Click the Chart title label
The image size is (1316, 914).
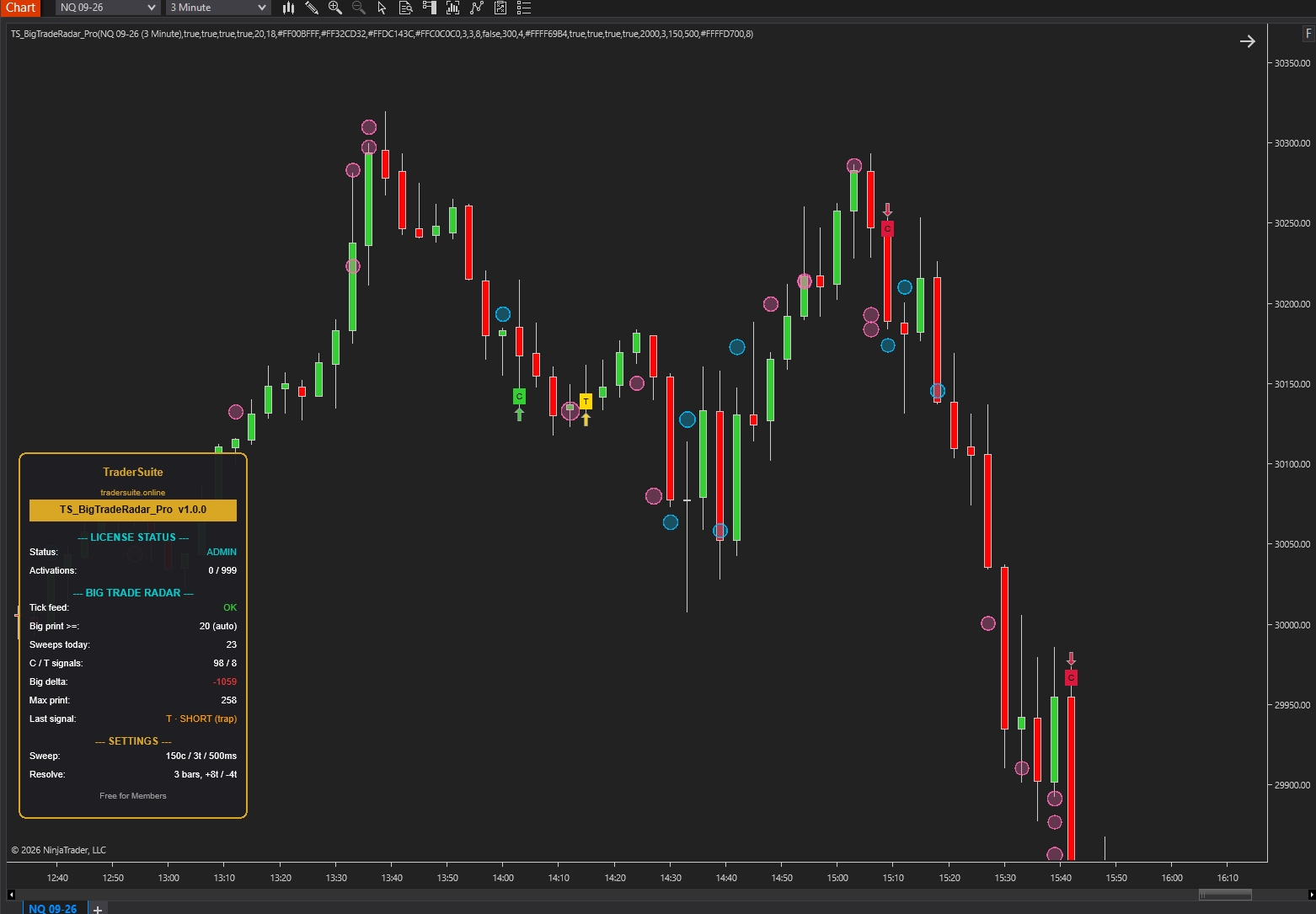pos(20,8)
